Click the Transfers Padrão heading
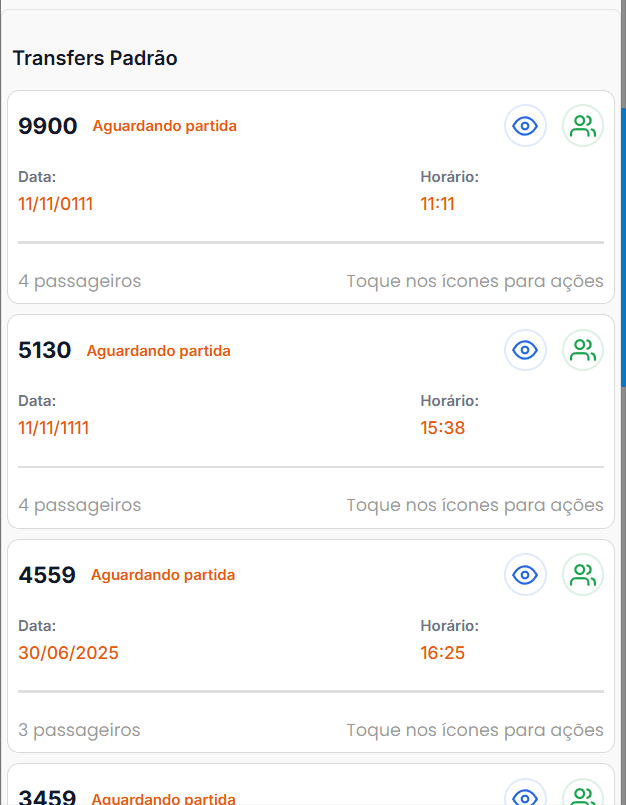 click(95, 58)
